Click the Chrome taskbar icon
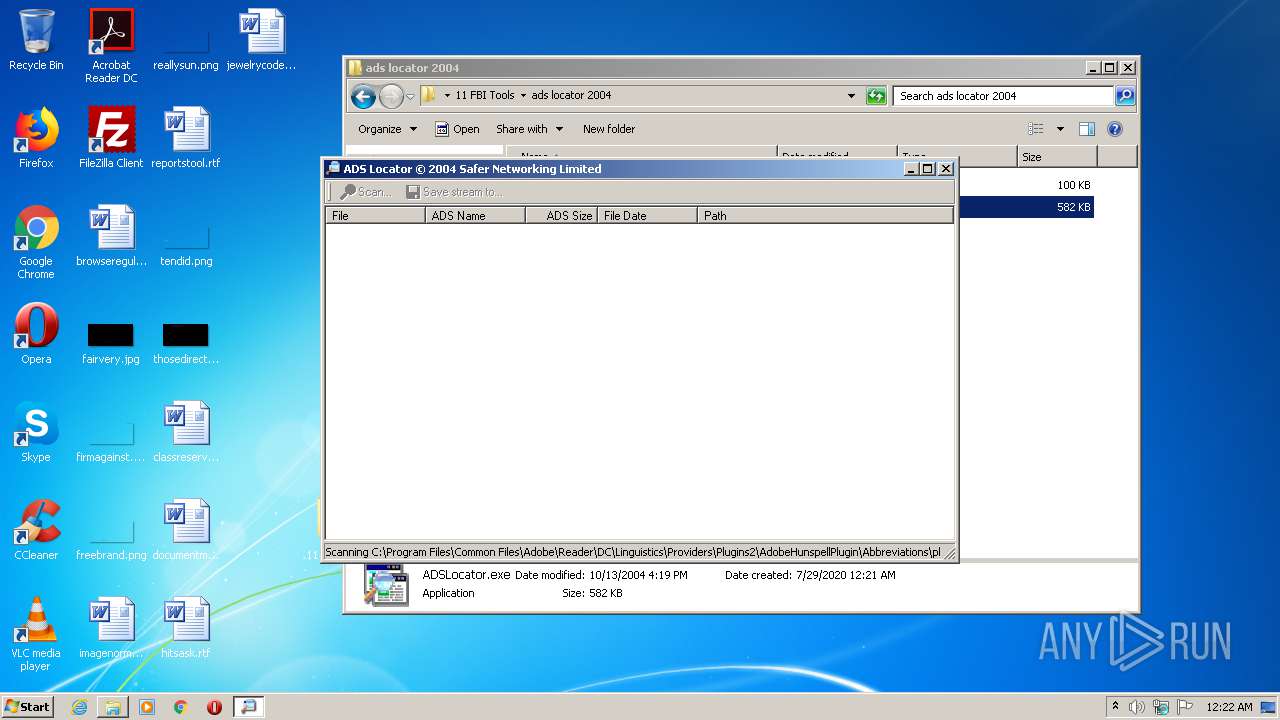Viewport: 1280px width, 720px height. [x=180, y=707]
